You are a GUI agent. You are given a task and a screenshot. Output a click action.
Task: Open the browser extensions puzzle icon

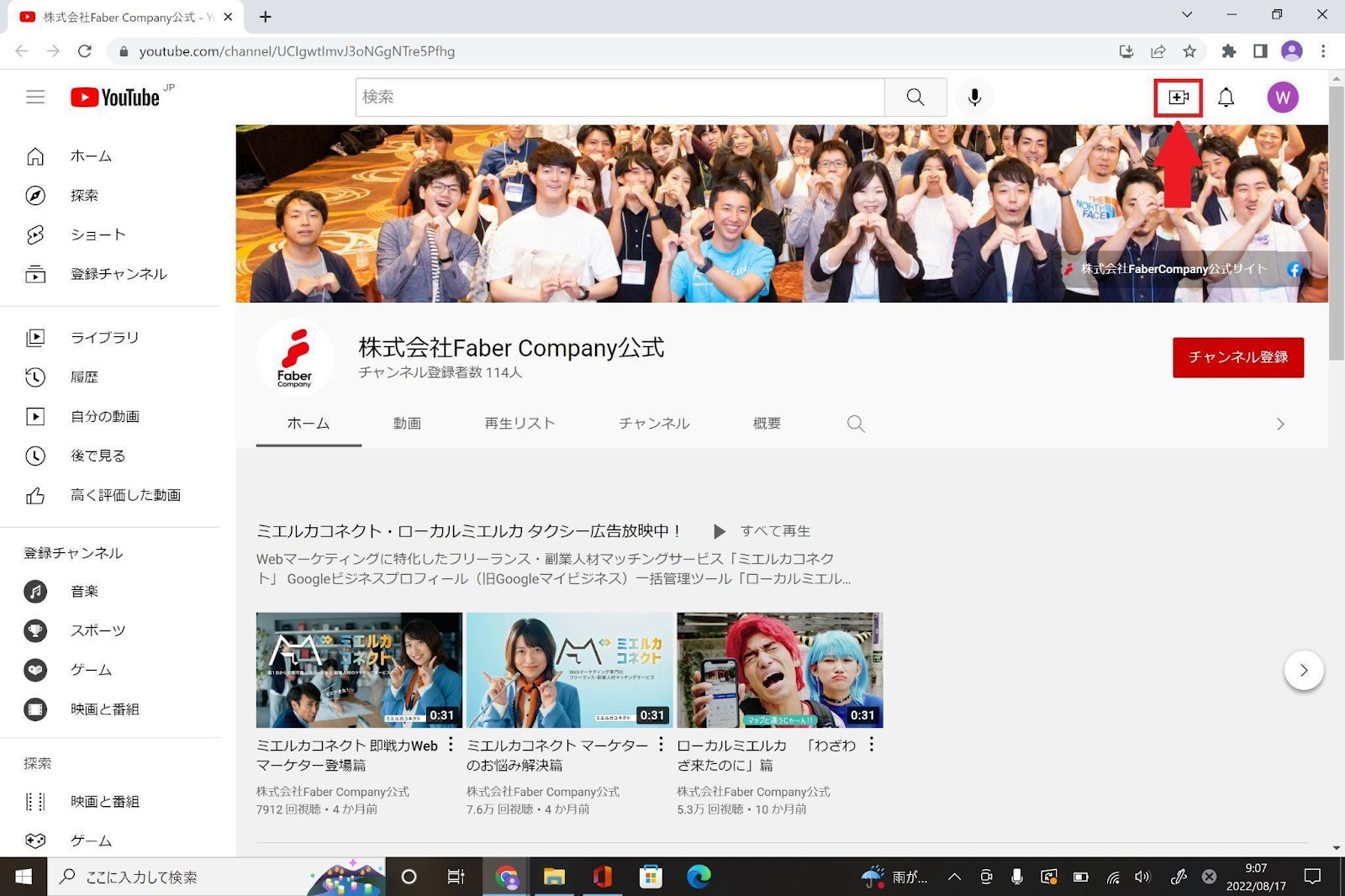point(1229,51)
